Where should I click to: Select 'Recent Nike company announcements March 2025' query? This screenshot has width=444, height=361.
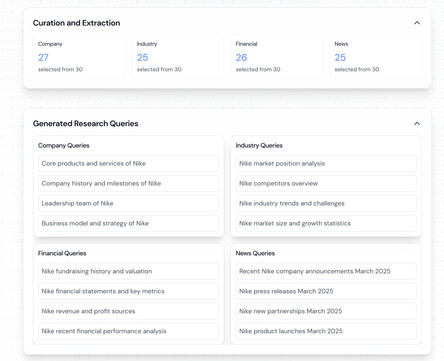(x=326, y=271)
